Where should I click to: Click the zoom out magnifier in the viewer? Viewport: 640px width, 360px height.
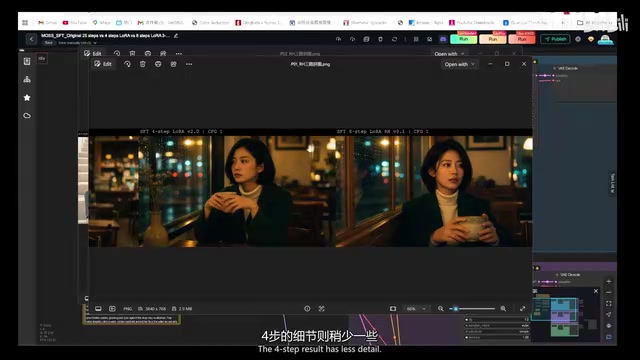point(440,309)
